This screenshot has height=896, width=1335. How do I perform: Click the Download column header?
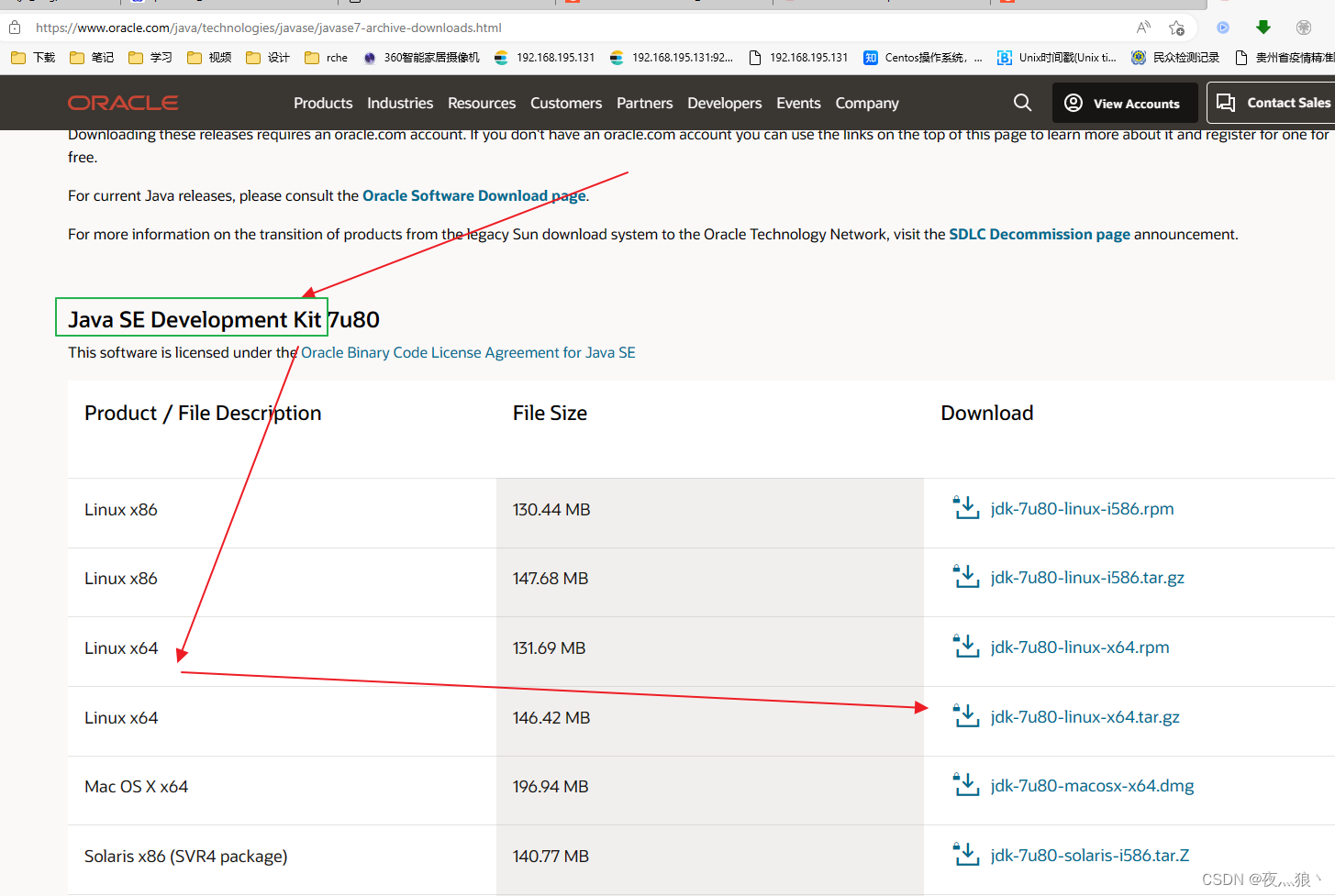click(987, 413)
